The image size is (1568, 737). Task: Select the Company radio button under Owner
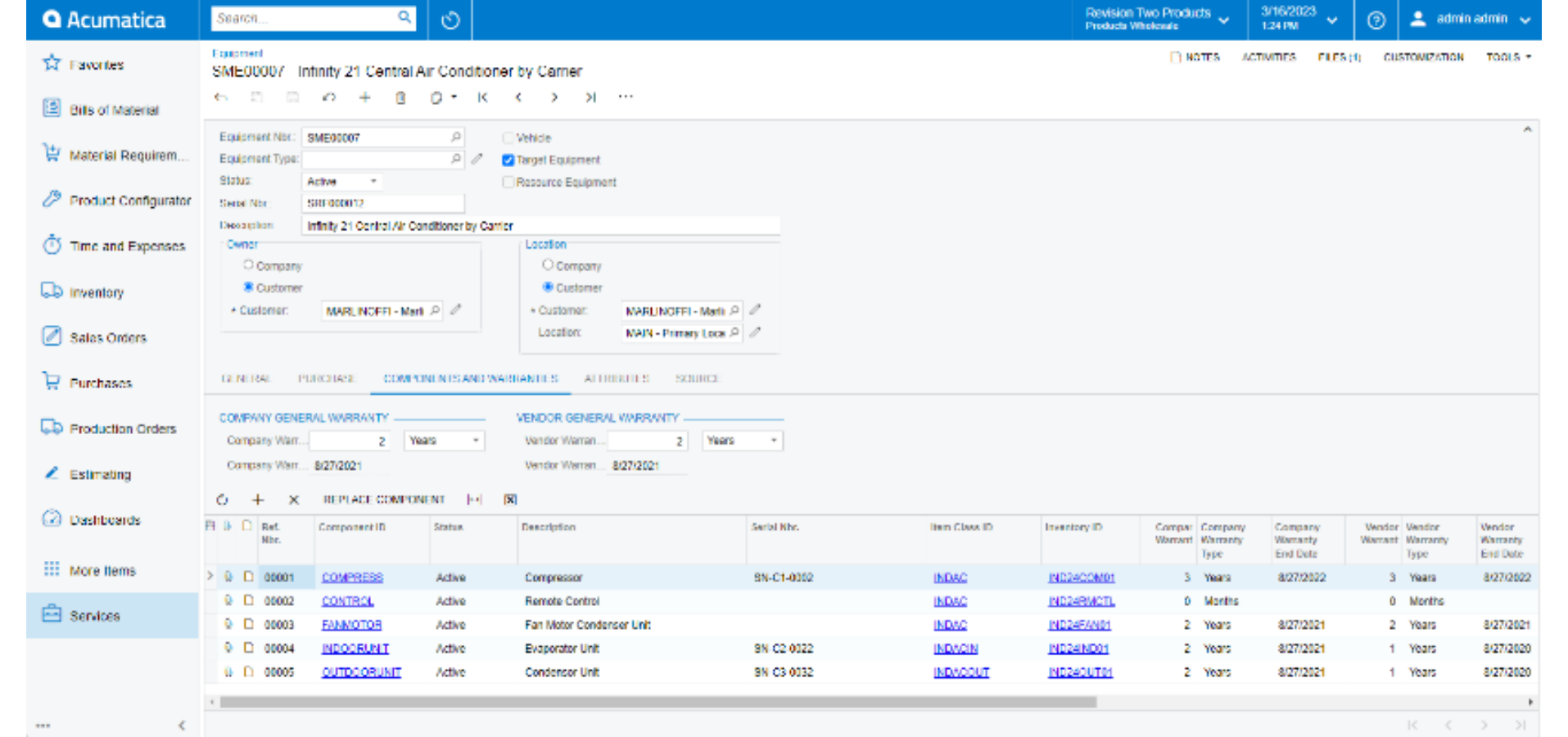click(248, 265)
